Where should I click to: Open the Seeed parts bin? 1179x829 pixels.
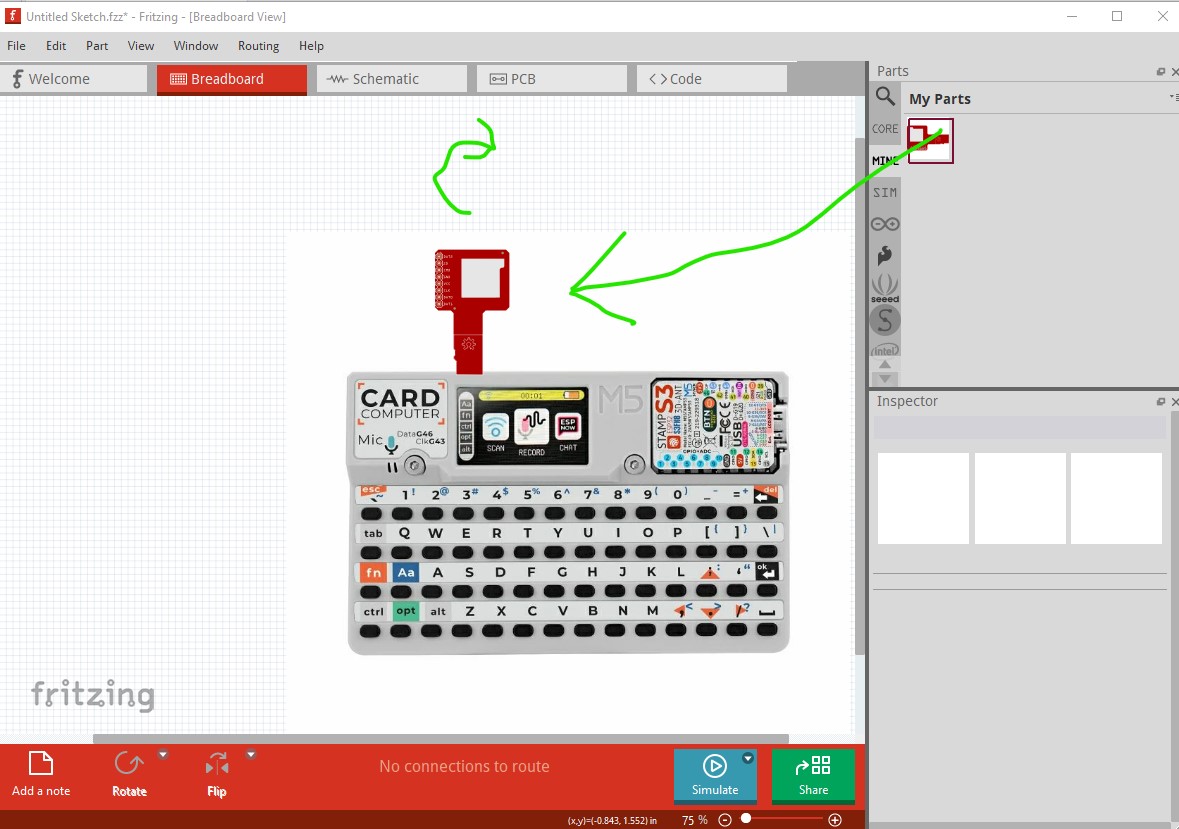coord(885,288)
